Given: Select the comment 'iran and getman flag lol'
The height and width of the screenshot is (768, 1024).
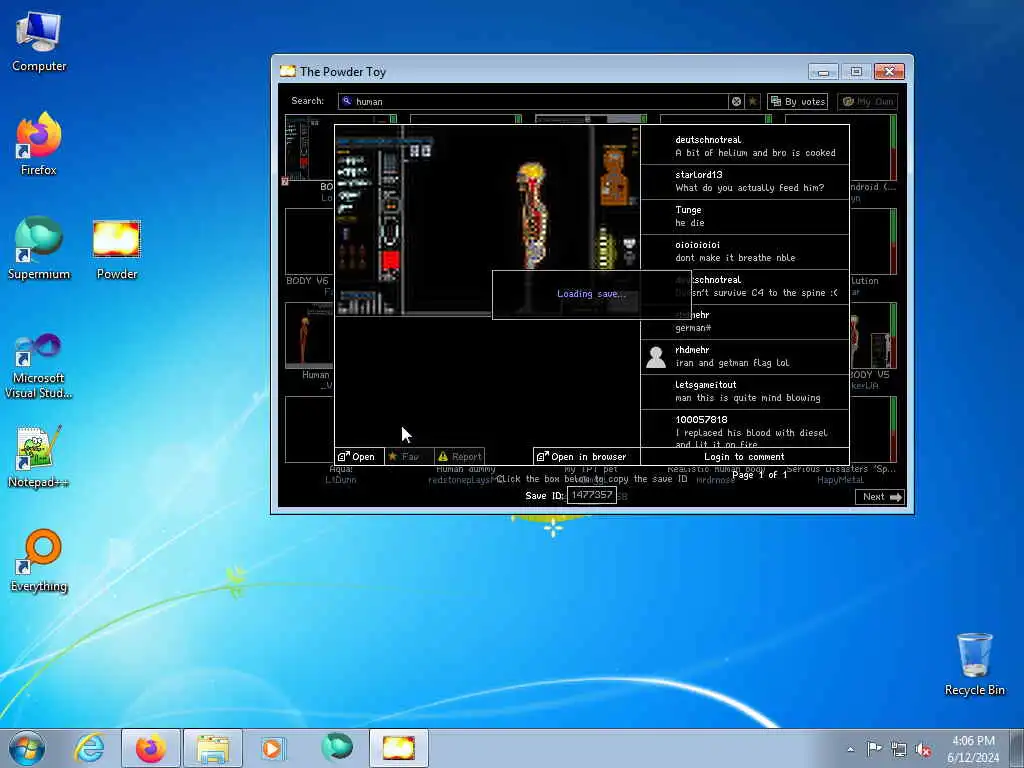Looking at the screenshot, I should 732,363.
